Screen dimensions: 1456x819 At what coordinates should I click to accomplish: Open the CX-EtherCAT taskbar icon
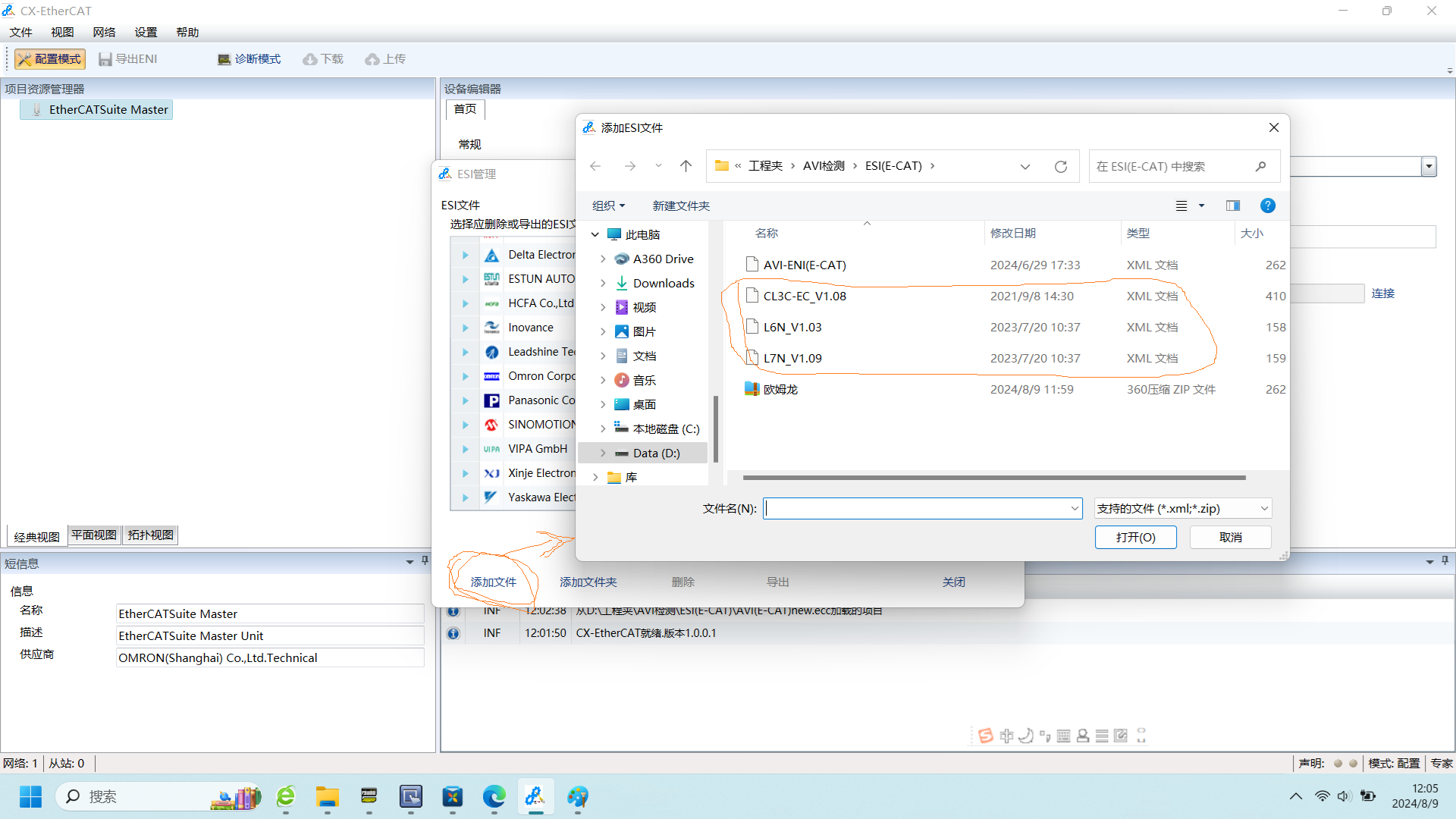point(535,796)
